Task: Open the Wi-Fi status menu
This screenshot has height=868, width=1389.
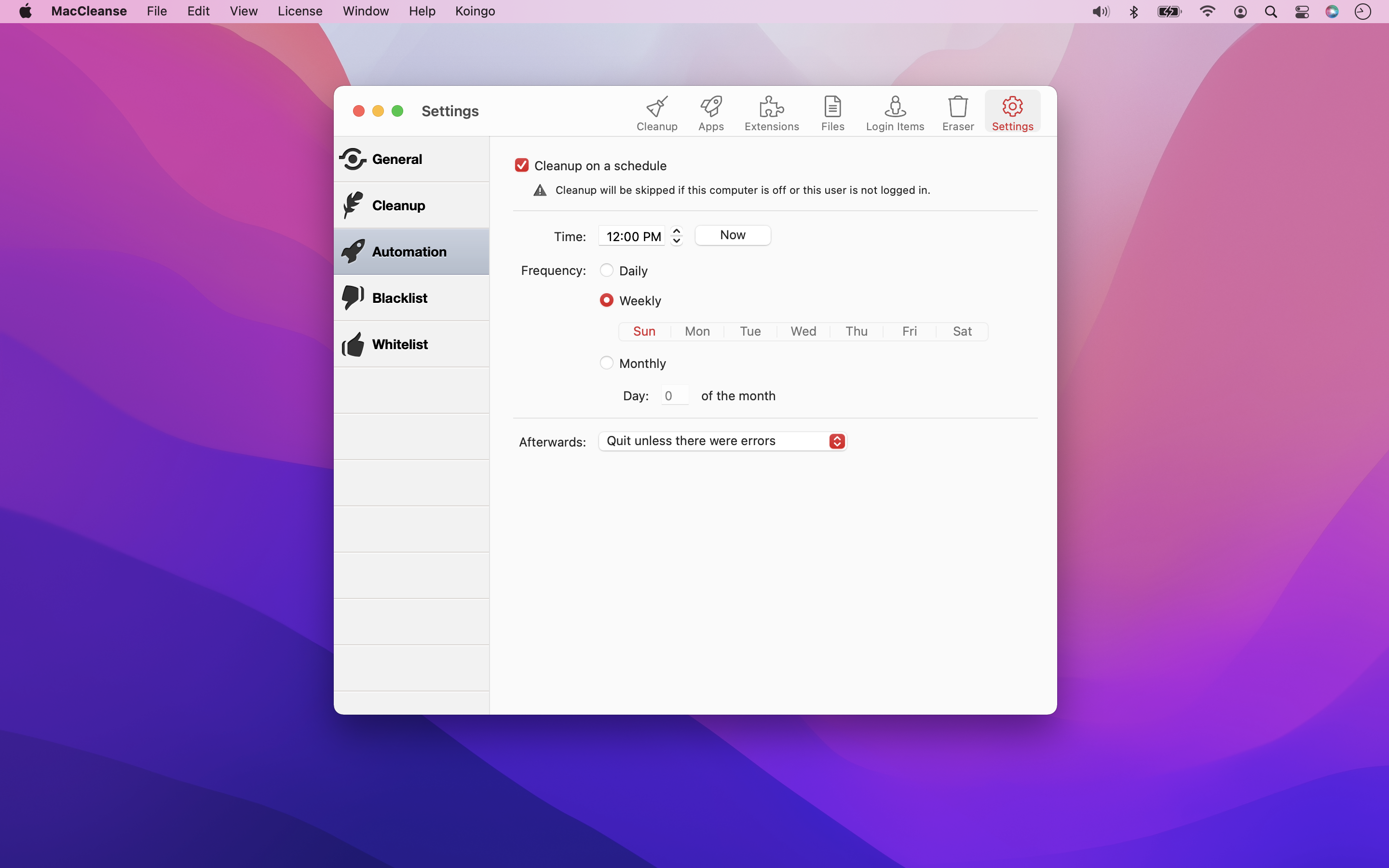Action: pos(1207,12)
